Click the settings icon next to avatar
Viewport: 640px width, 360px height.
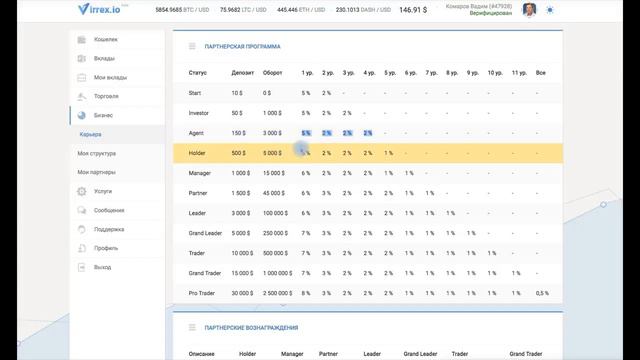tap(550, 10)
